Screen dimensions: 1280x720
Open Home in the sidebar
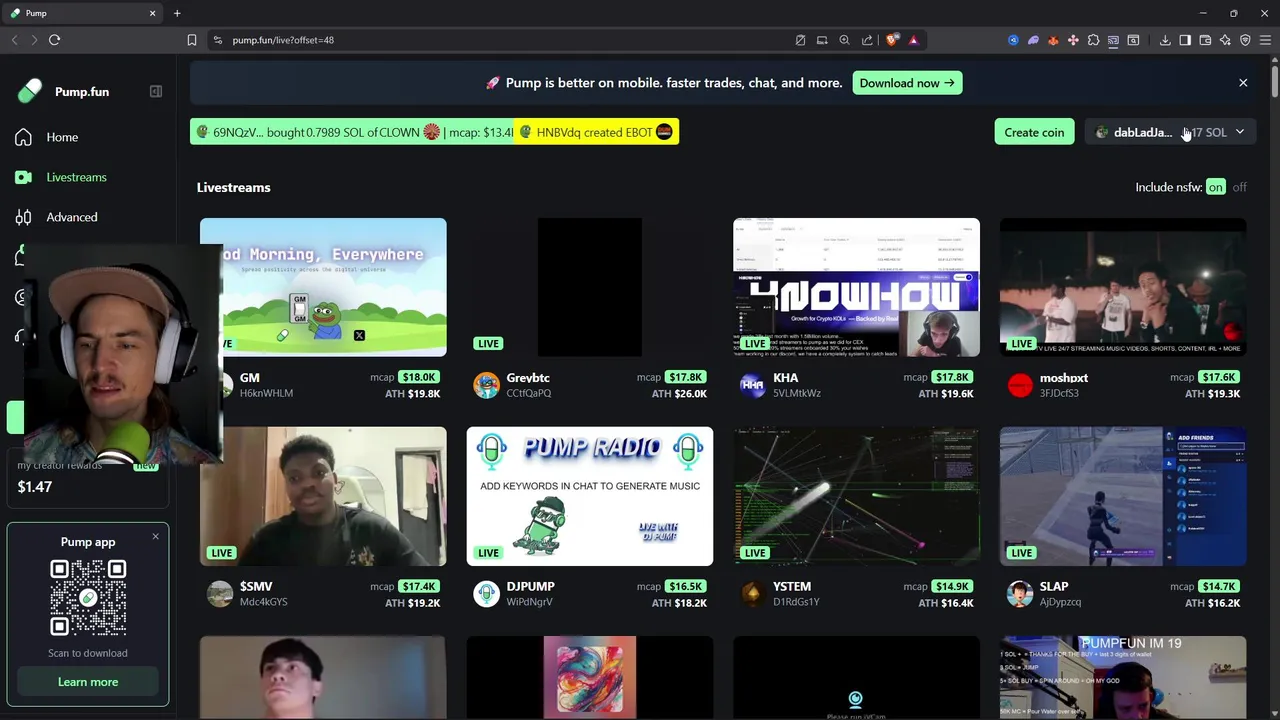[62, 137]
